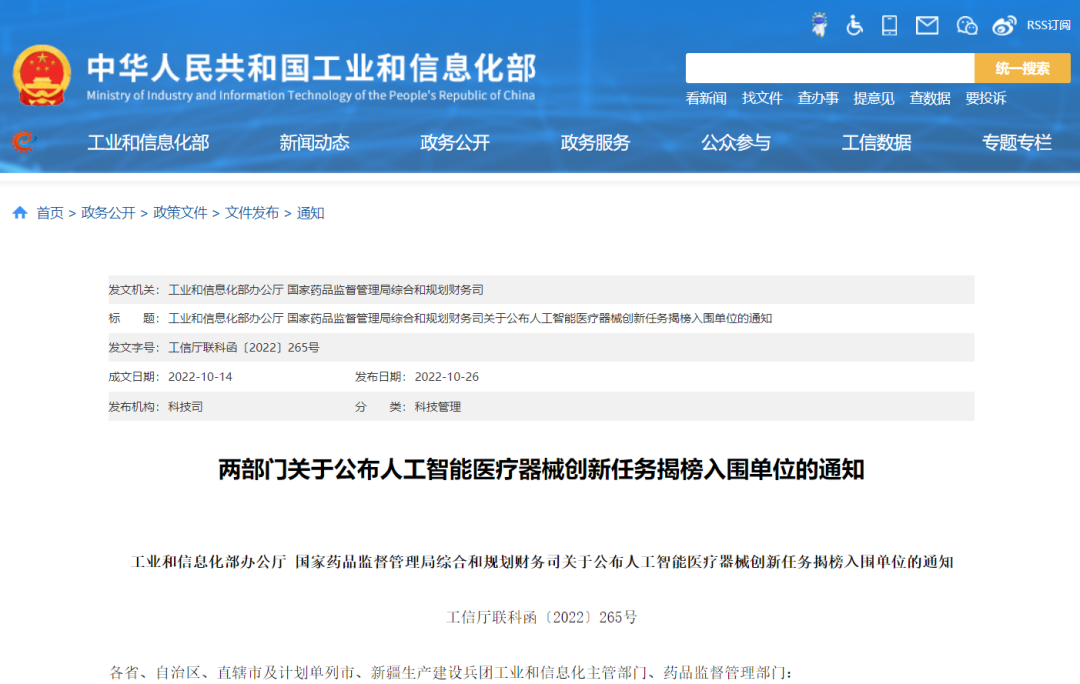Click the home icon in breadcrumb
The image size is (1080, 684).
tap(20, 213)
